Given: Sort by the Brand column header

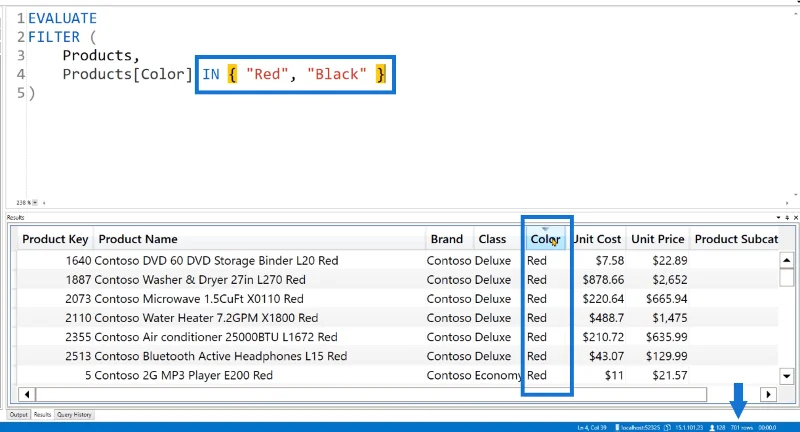Looking at the screenshot, I should [x=449, y=239].
